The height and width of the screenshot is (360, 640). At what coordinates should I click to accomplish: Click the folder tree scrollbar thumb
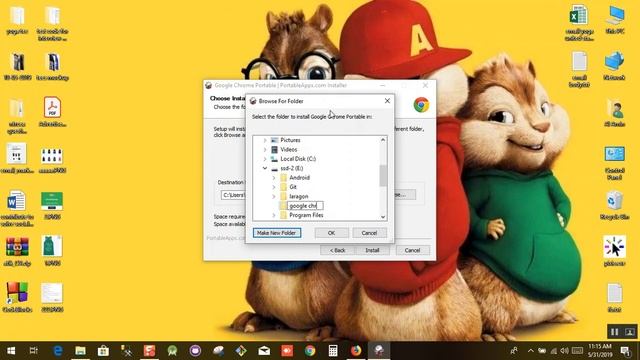pyautogui.click(x=383, y=175)
